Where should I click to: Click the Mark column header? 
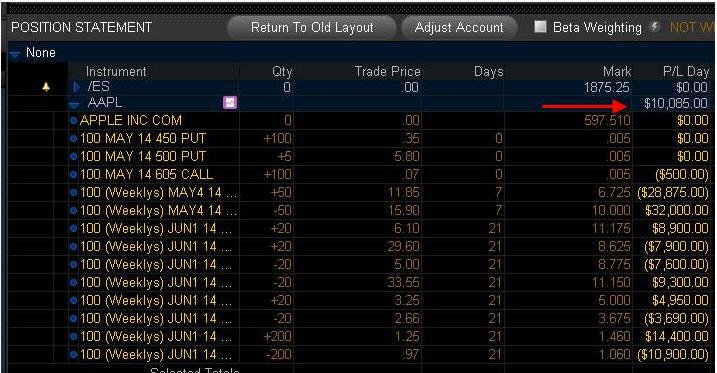(617, 72)
